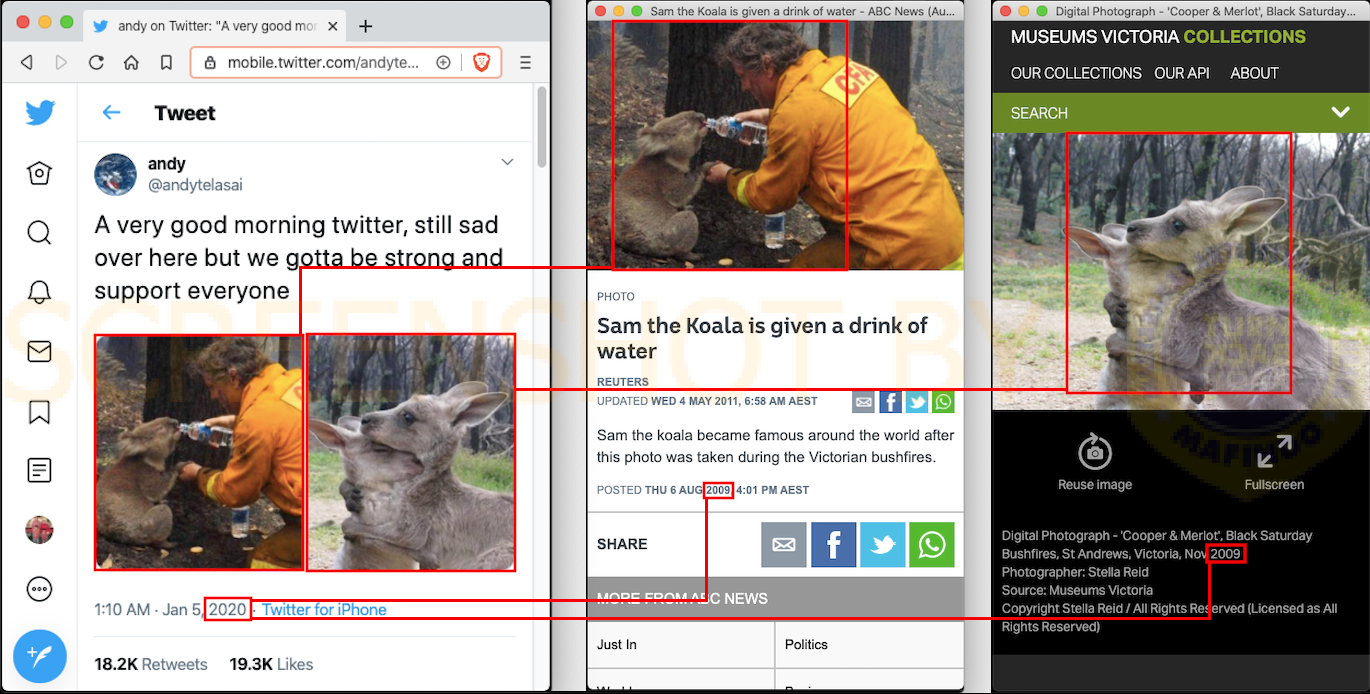Click the plus icon in address bar
Screen dimensions: 1370x694
pyautogui.click(x=443, y=62)
